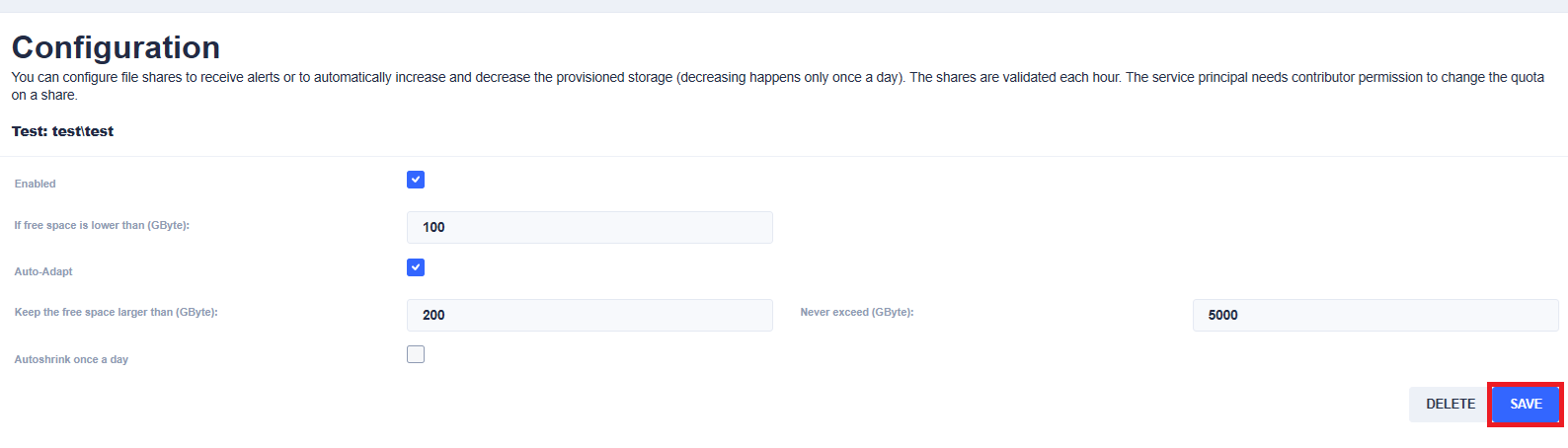Image resolution: width=1568 pixels, height=448 pixels.
Task: Uncheck the Enabled checkbox
Action: tap(416, 180)
